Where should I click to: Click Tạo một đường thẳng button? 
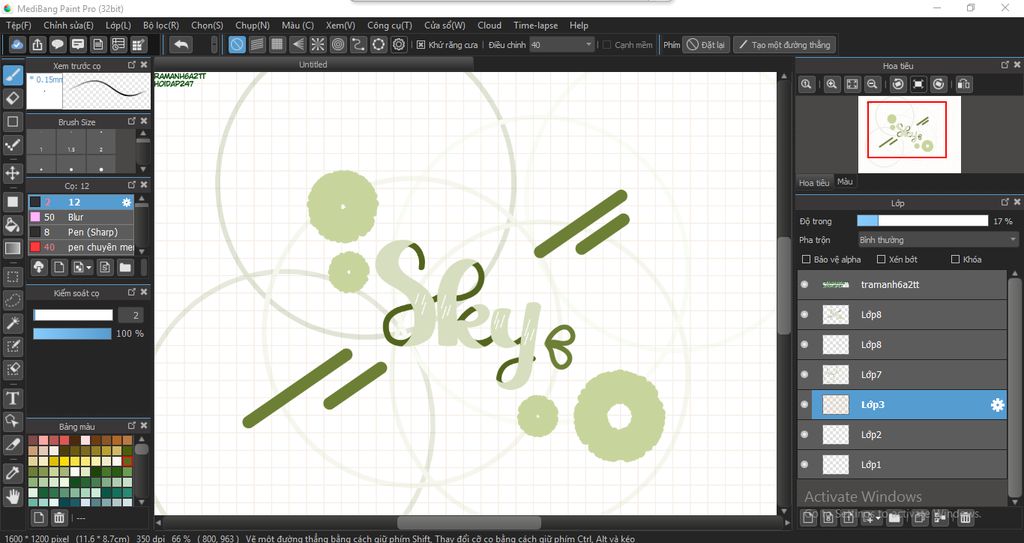click(x=784, y=44)
